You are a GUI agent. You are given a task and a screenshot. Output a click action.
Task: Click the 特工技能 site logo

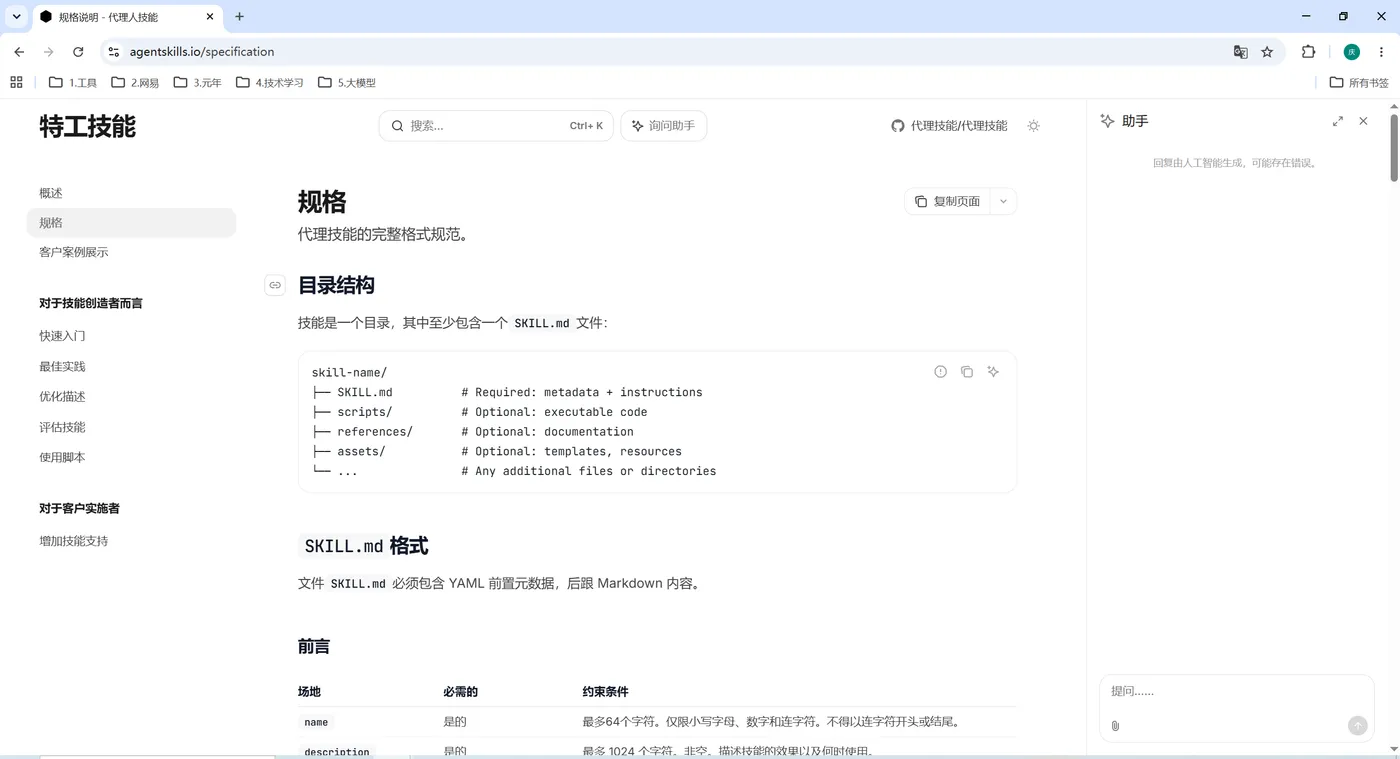[87, 126]
